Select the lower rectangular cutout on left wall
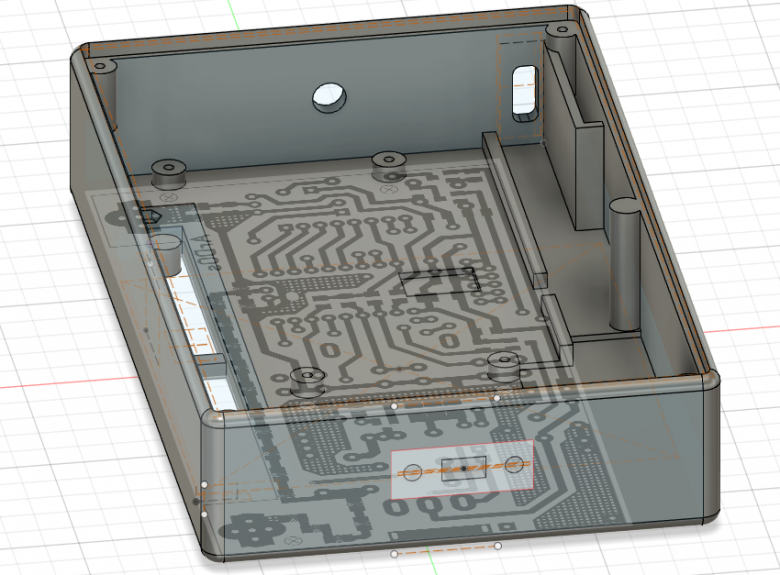The image size is (780, 575). 221,393
